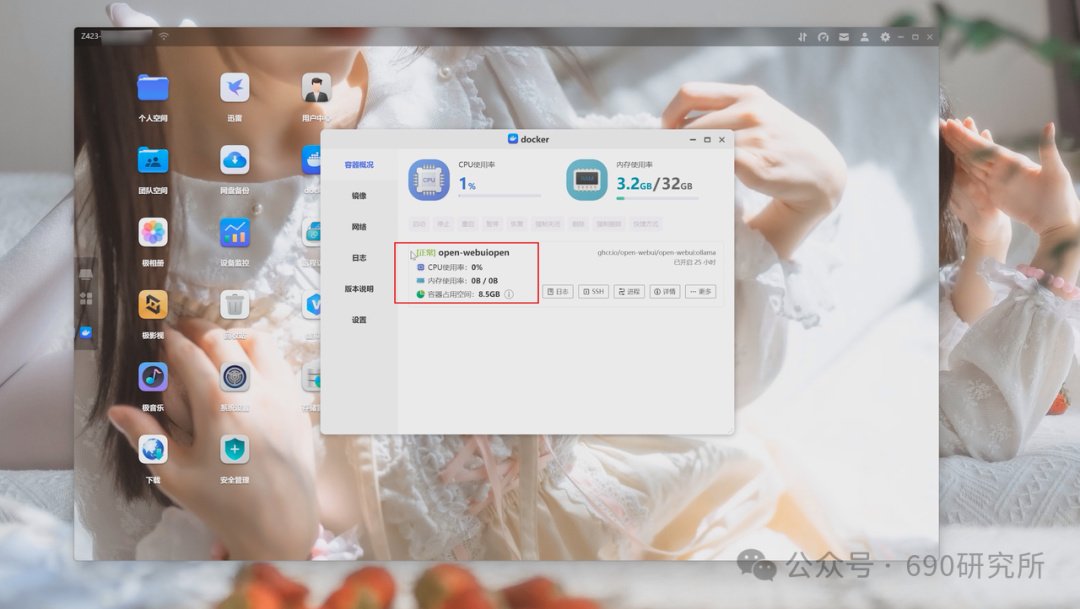Viewport: 1080px width, 609px height.
Task: Click the desktop icon at top of left dock
Action: point(86,274)
